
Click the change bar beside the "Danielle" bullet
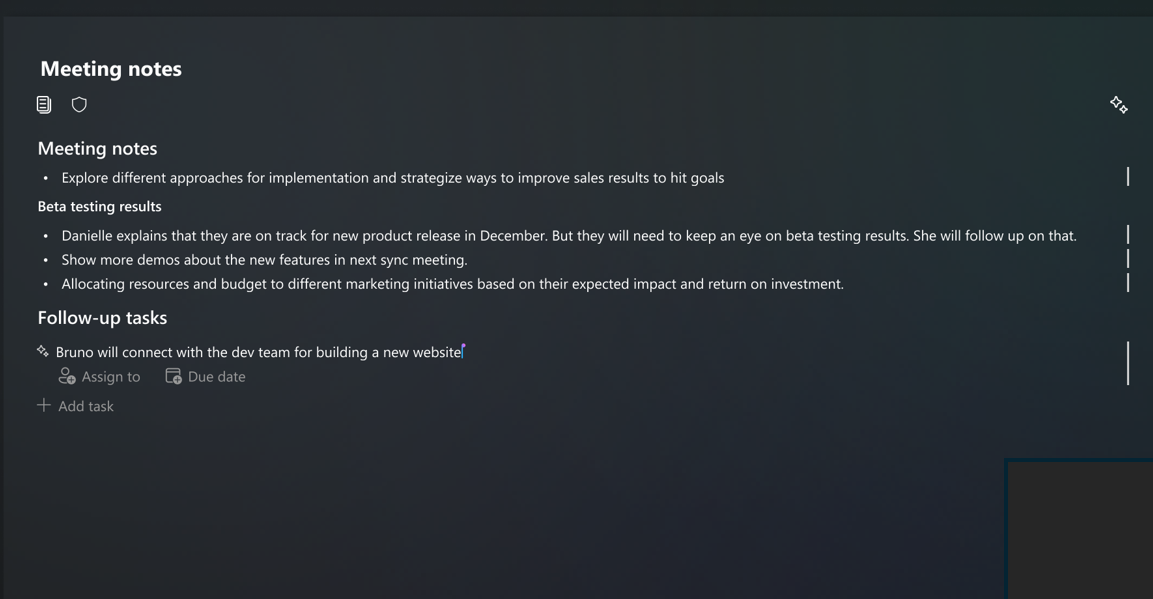[1128, 234]
